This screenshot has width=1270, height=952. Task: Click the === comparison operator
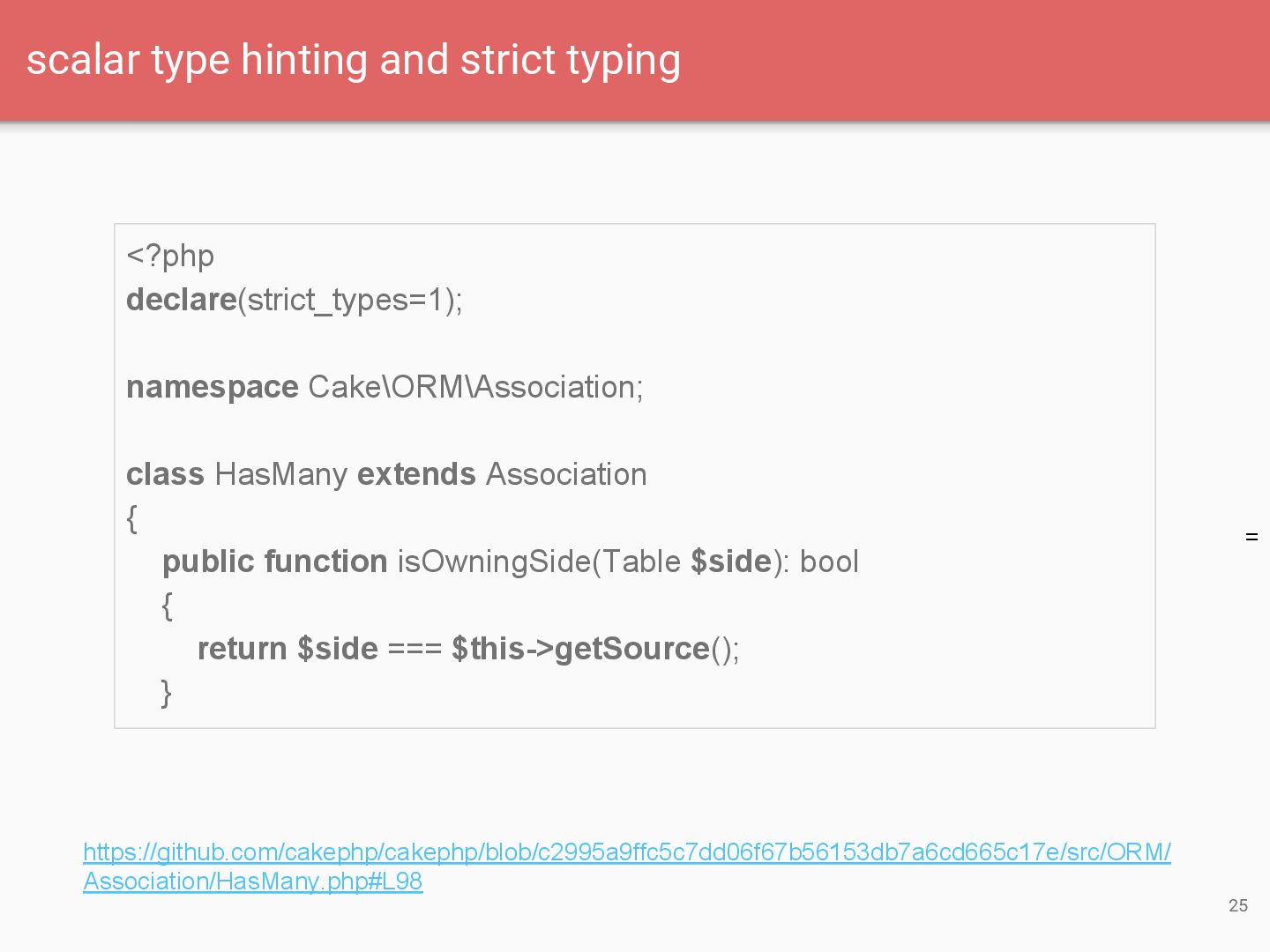click(415, 649)
